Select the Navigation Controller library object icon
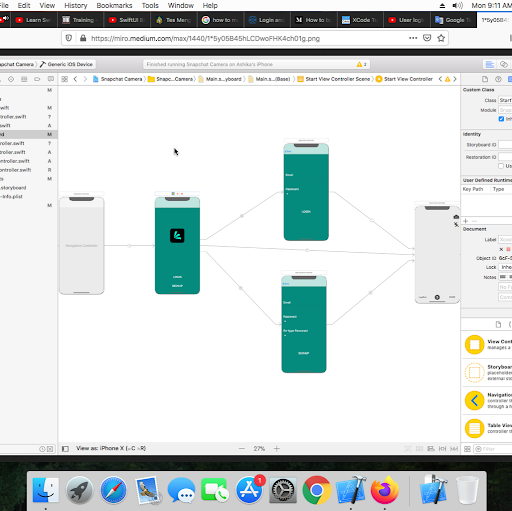 coord(474,400)
